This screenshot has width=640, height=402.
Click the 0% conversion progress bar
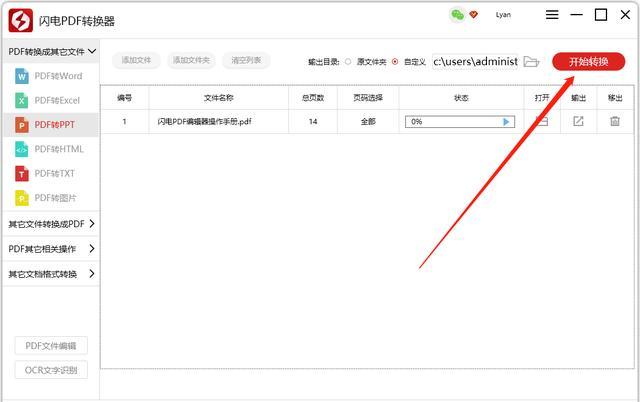460,122
